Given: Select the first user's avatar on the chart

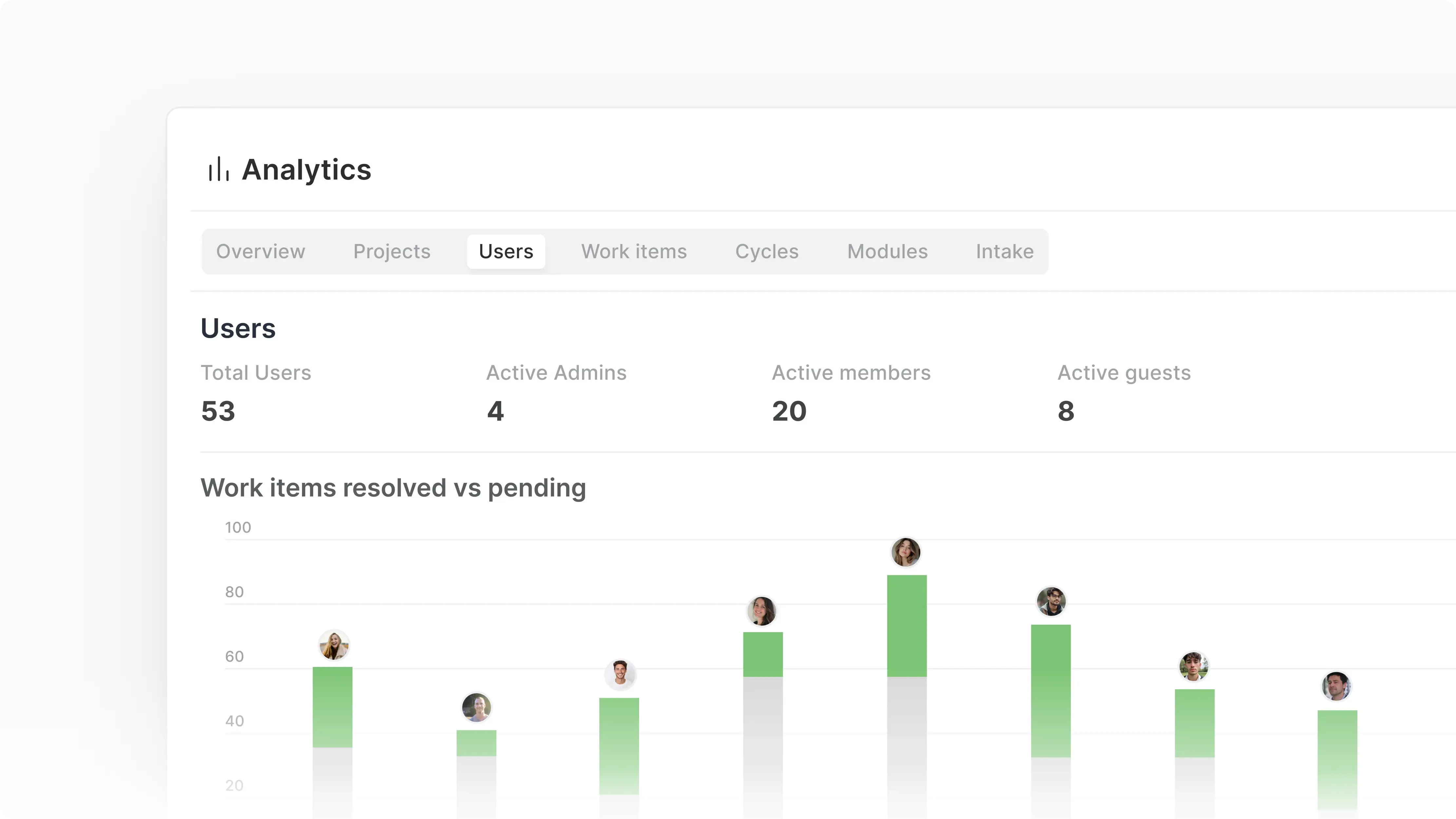Looking at the screenshot, I should pos(334,645).
